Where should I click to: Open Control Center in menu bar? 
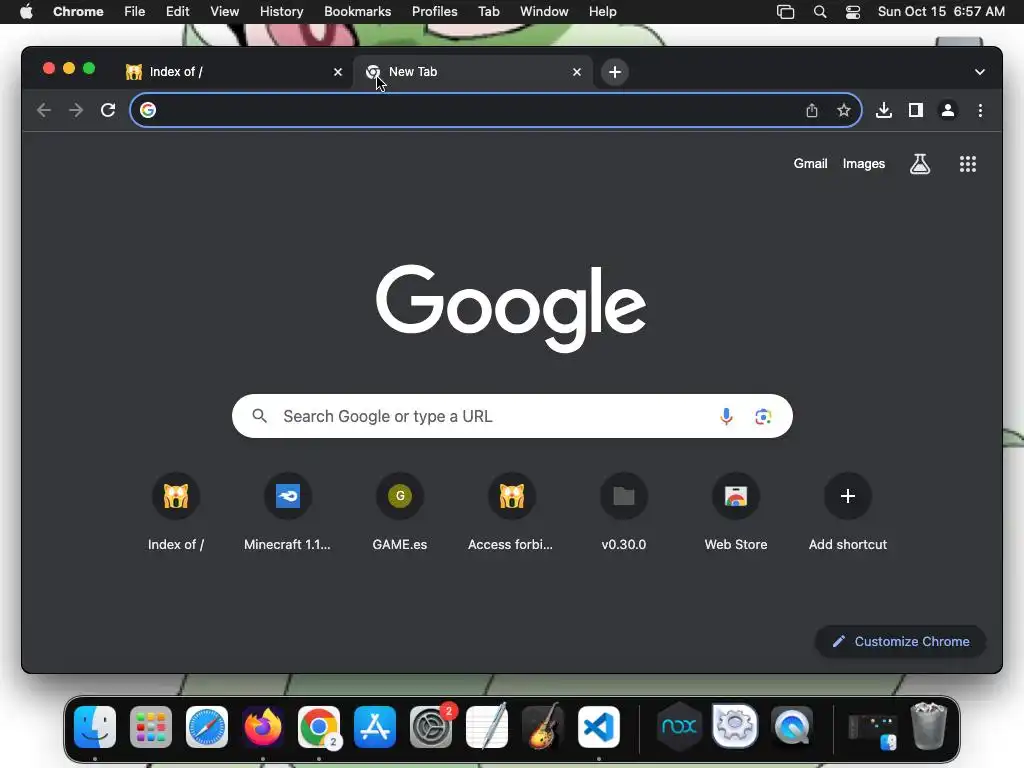(x=852, y=12)
